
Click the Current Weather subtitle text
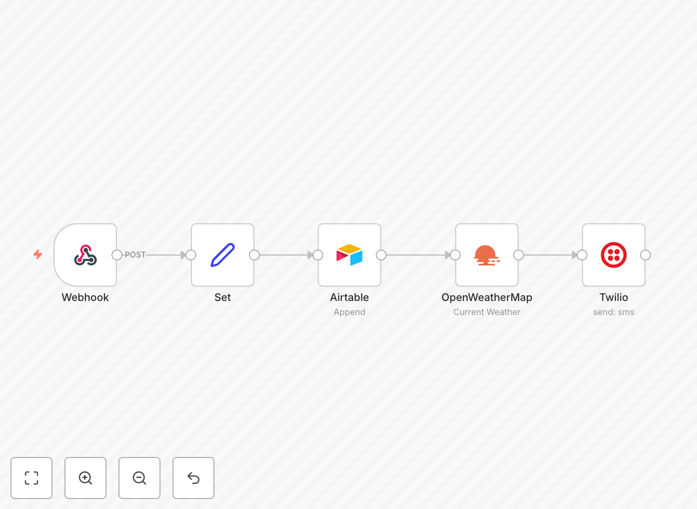pyautogui.click(x=487, y=312)
